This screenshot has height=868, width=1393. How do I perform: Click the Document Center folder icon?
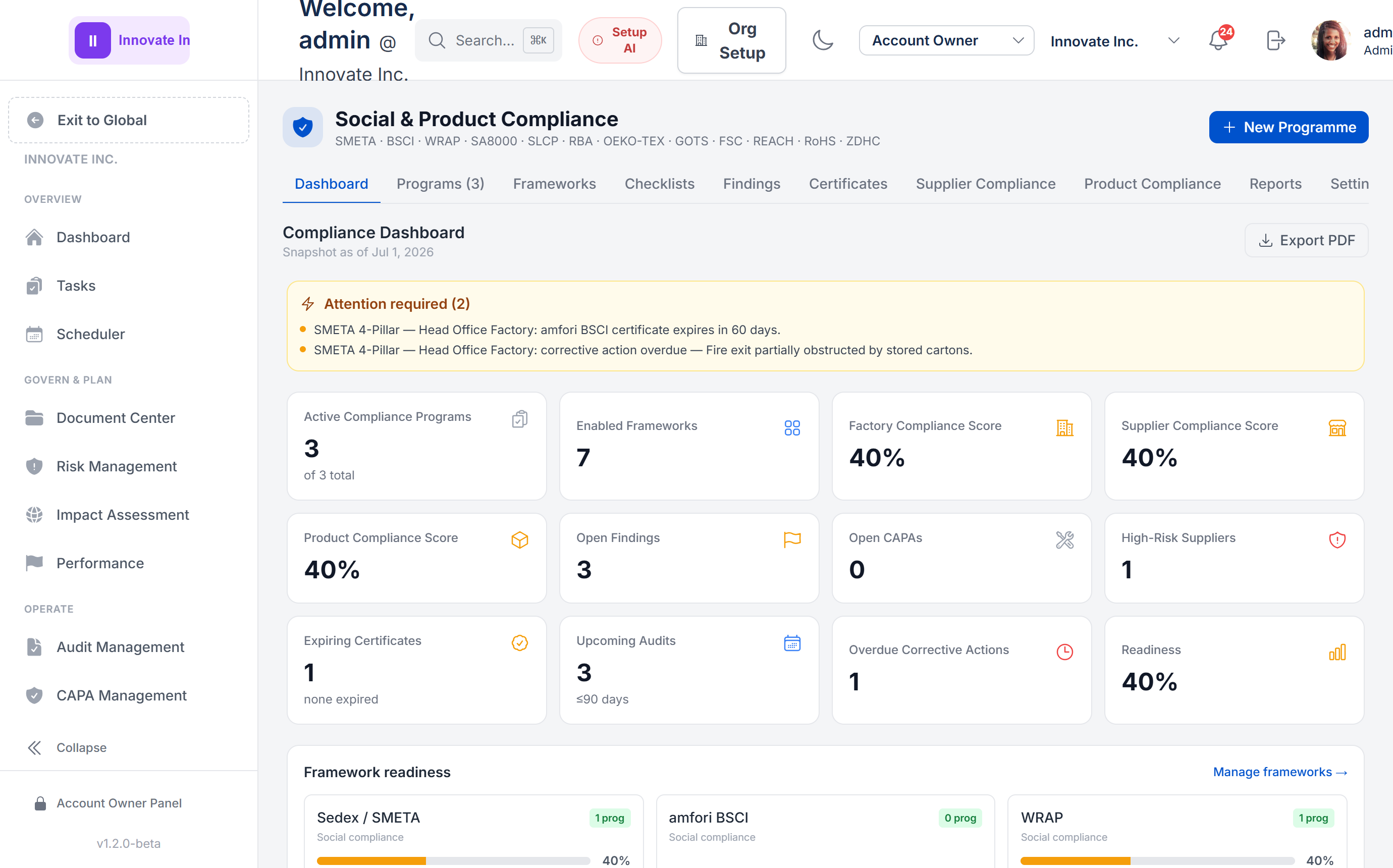(x=34, y=418)
